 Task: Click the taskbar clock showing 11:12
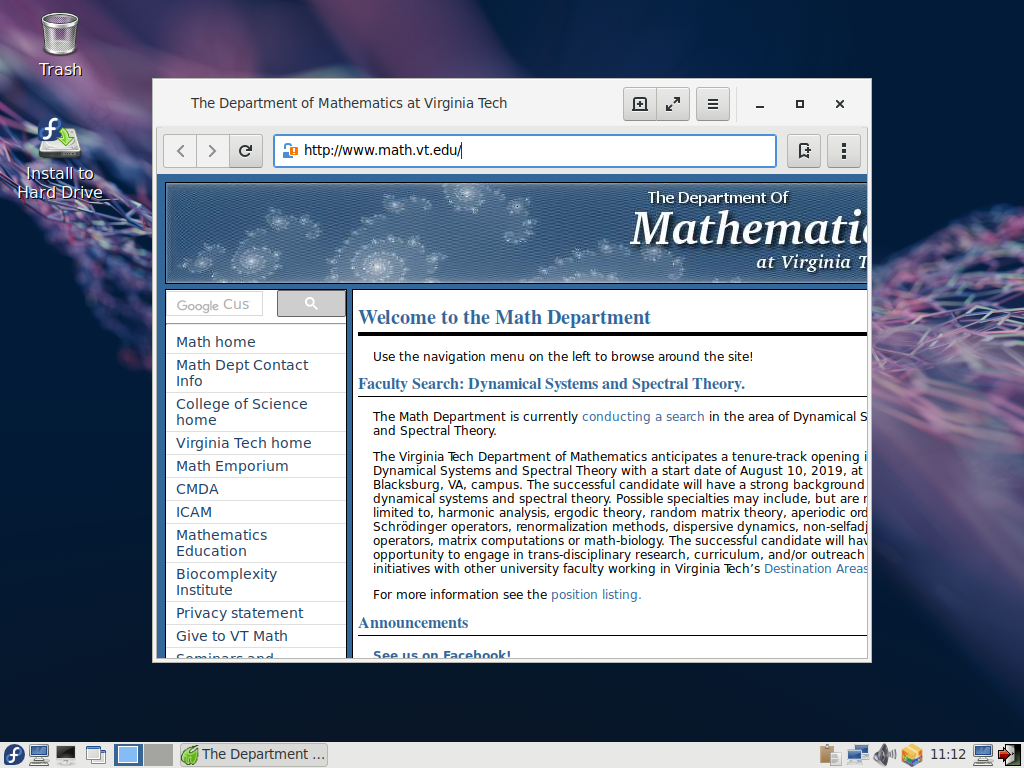tap(948, 755)
